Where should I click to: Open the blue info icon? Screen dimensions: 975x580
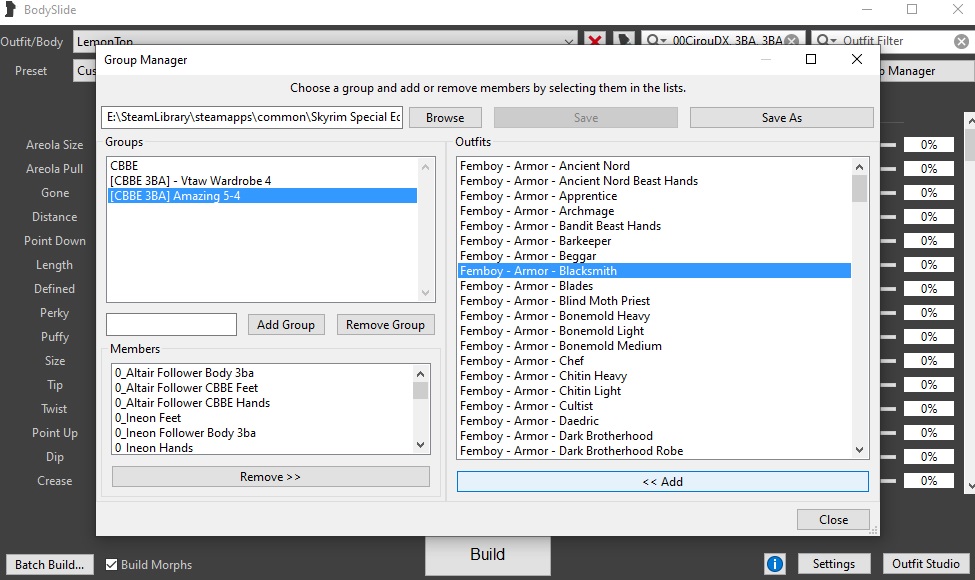click(775, 564)
